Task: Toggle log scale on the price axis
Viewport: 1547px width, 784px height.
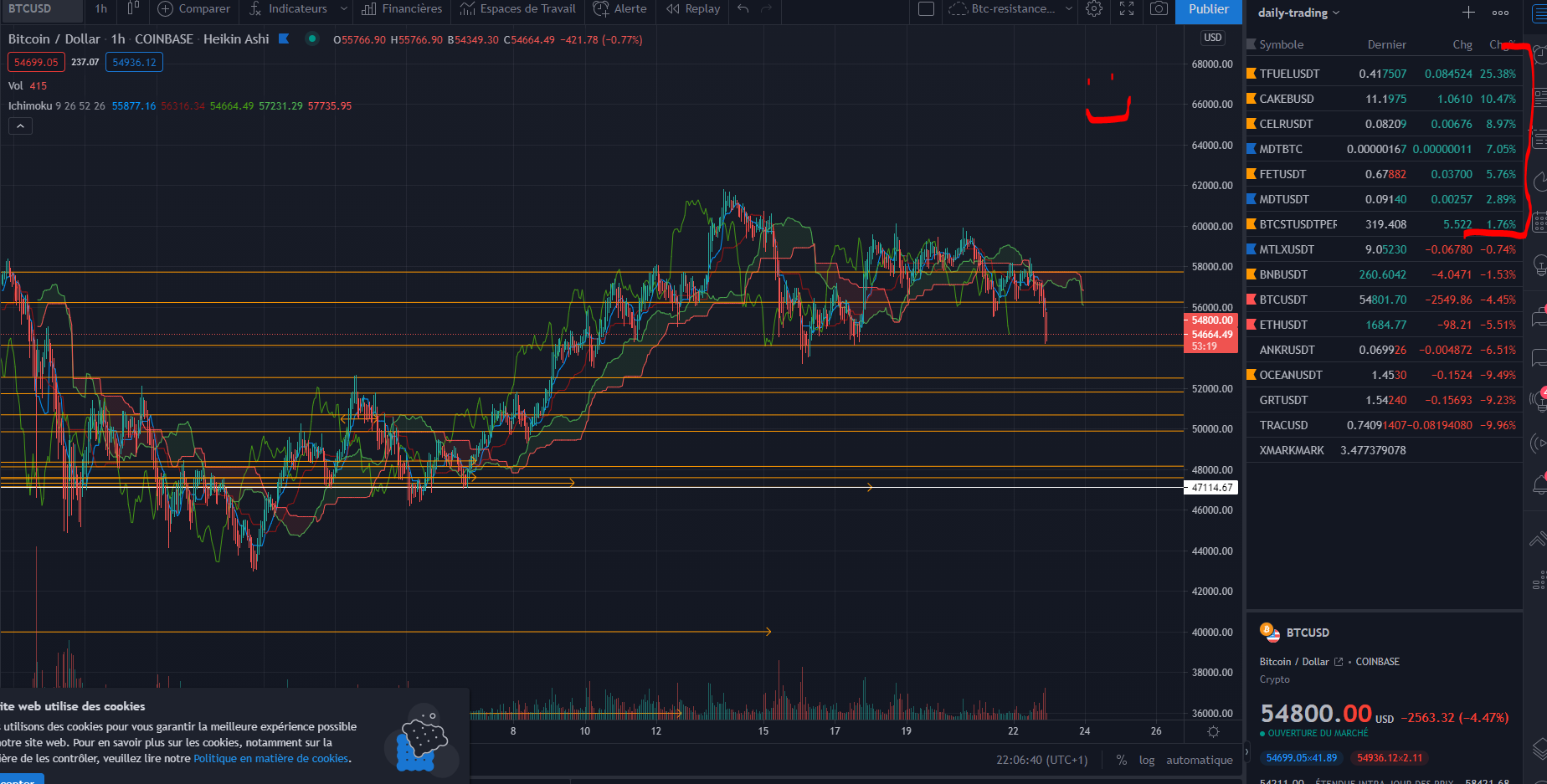Action: tap(1147, 760)
